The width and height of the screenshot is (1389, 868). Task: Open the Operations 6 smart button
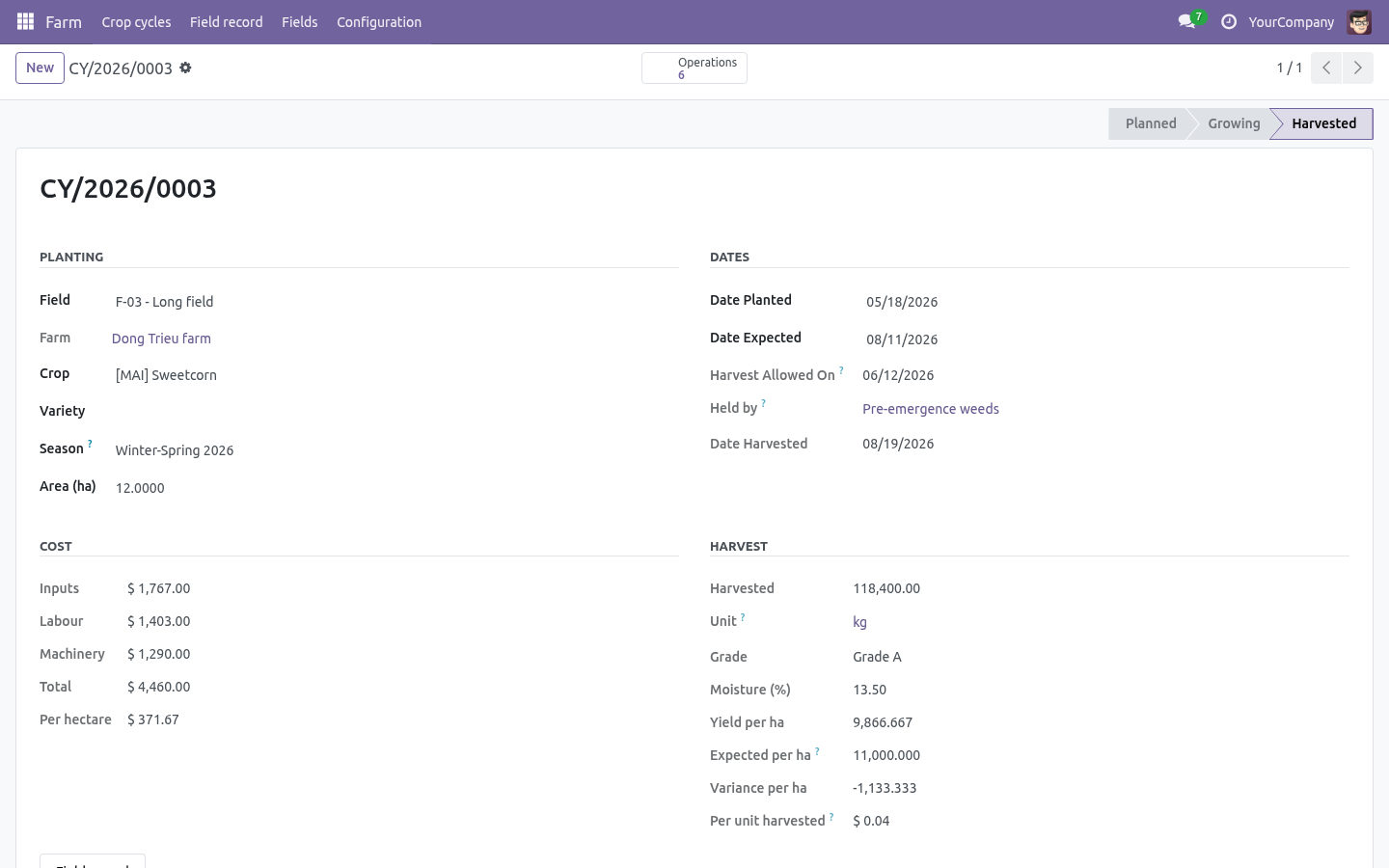tap(694, 68)
